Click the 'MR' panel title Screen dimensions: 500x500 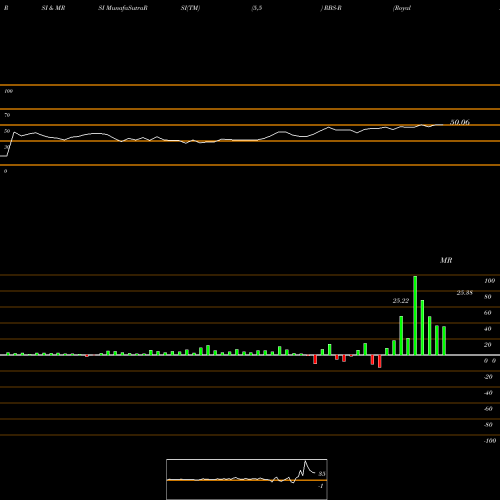click(446, 260)
